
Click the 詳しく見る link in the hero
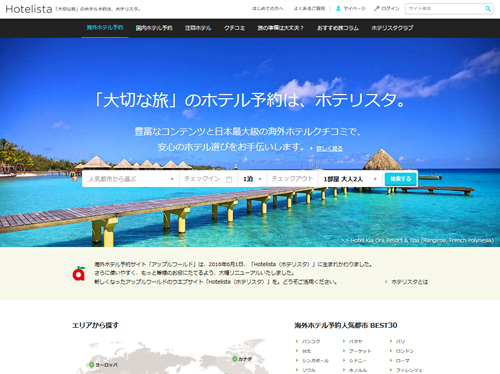[329, 149]
